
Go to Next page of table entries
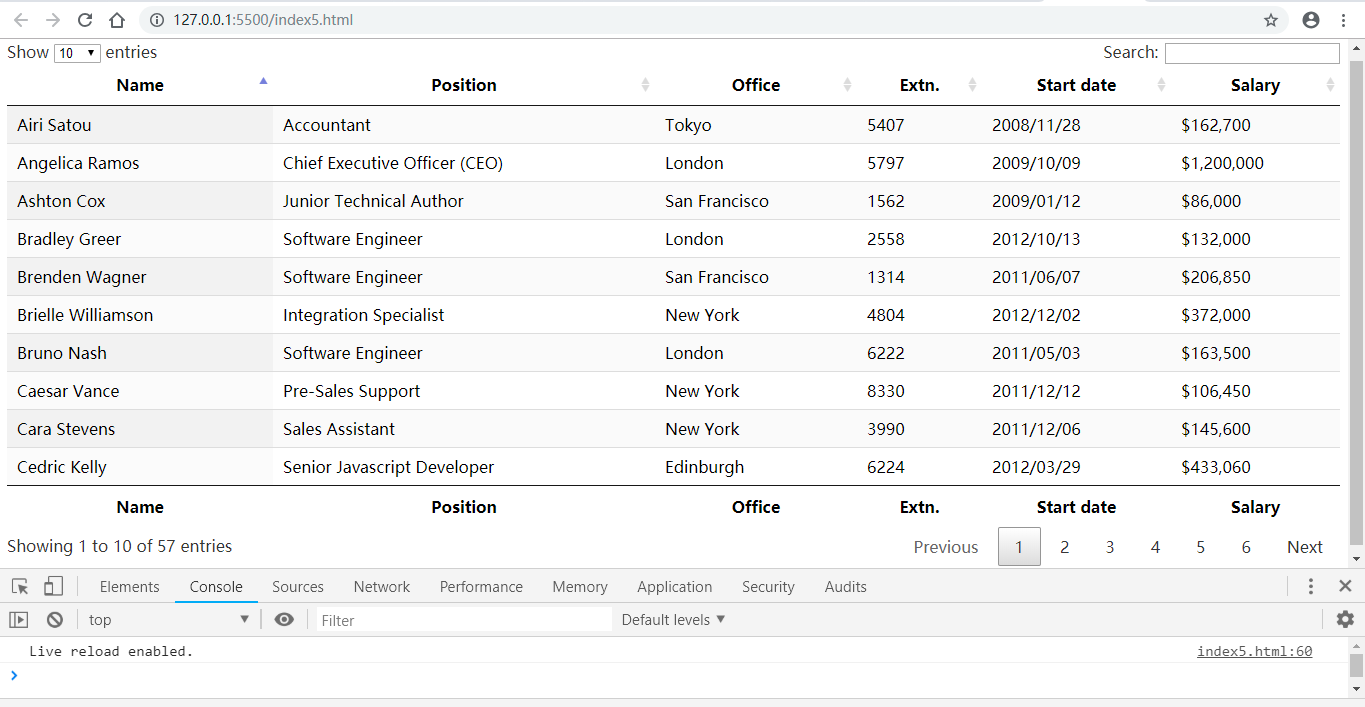tap(1304, 547)
